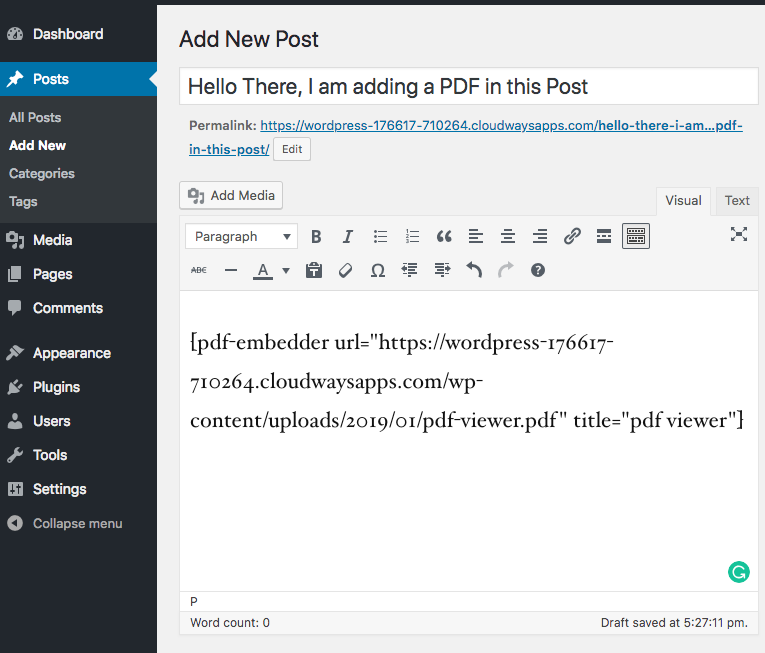Select Add New under Posts

click(x=38, y=145)
